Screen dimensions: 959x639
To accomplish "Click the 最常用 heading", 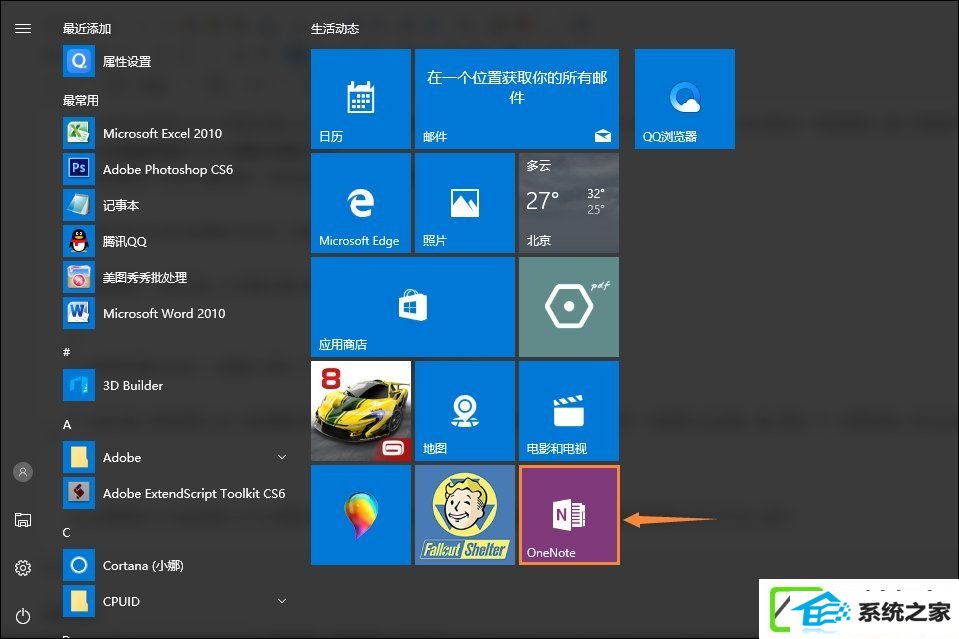I will (x=81, y=100).
